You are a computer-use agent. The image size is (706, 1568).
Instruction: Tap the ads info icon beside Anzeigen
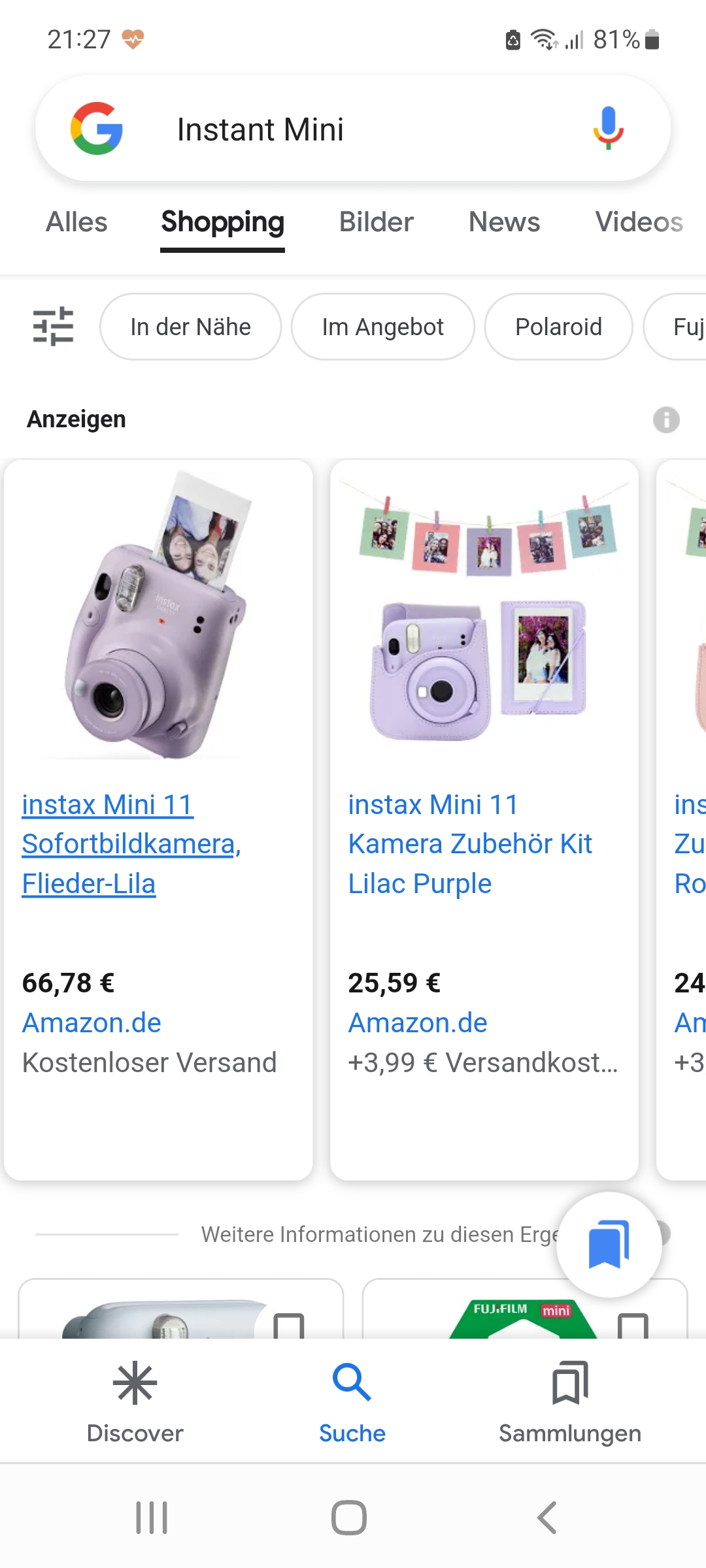point(666,419)
